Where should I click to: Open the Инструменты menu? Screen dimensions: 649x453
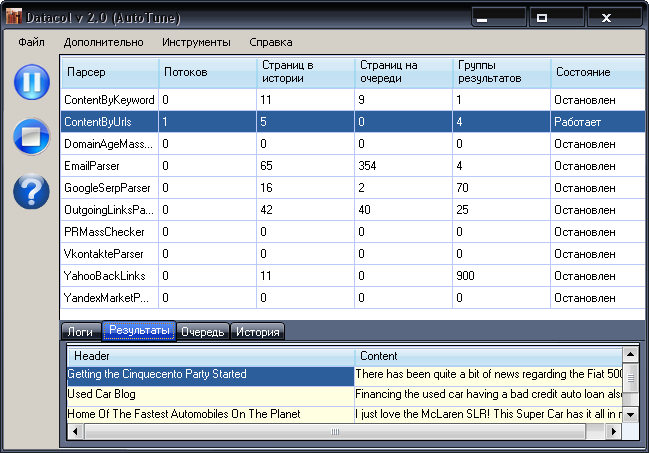coord(197,42)
